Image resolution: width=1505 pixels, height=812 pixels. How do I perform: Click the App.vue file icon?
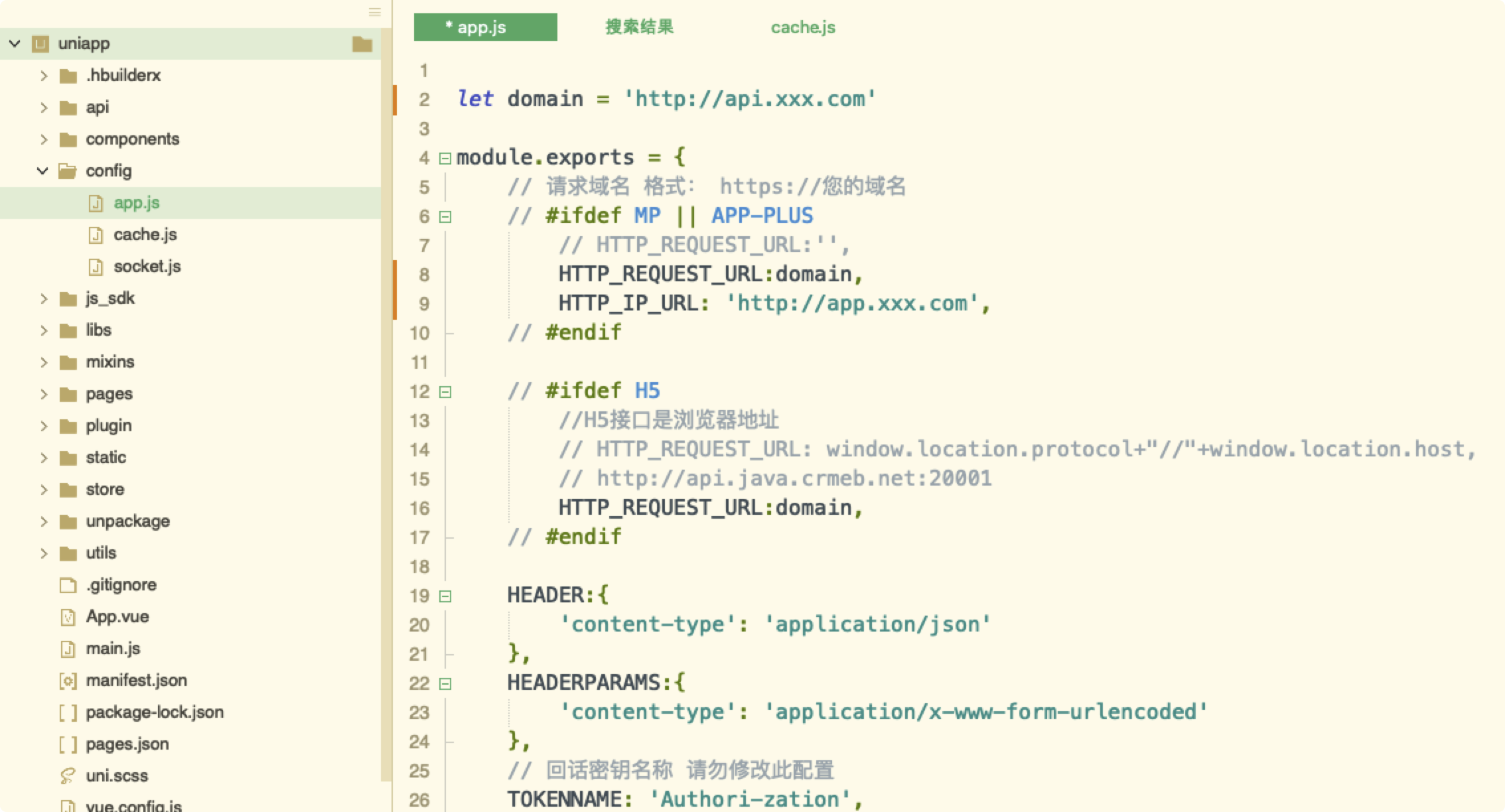[x=68, y=616]
